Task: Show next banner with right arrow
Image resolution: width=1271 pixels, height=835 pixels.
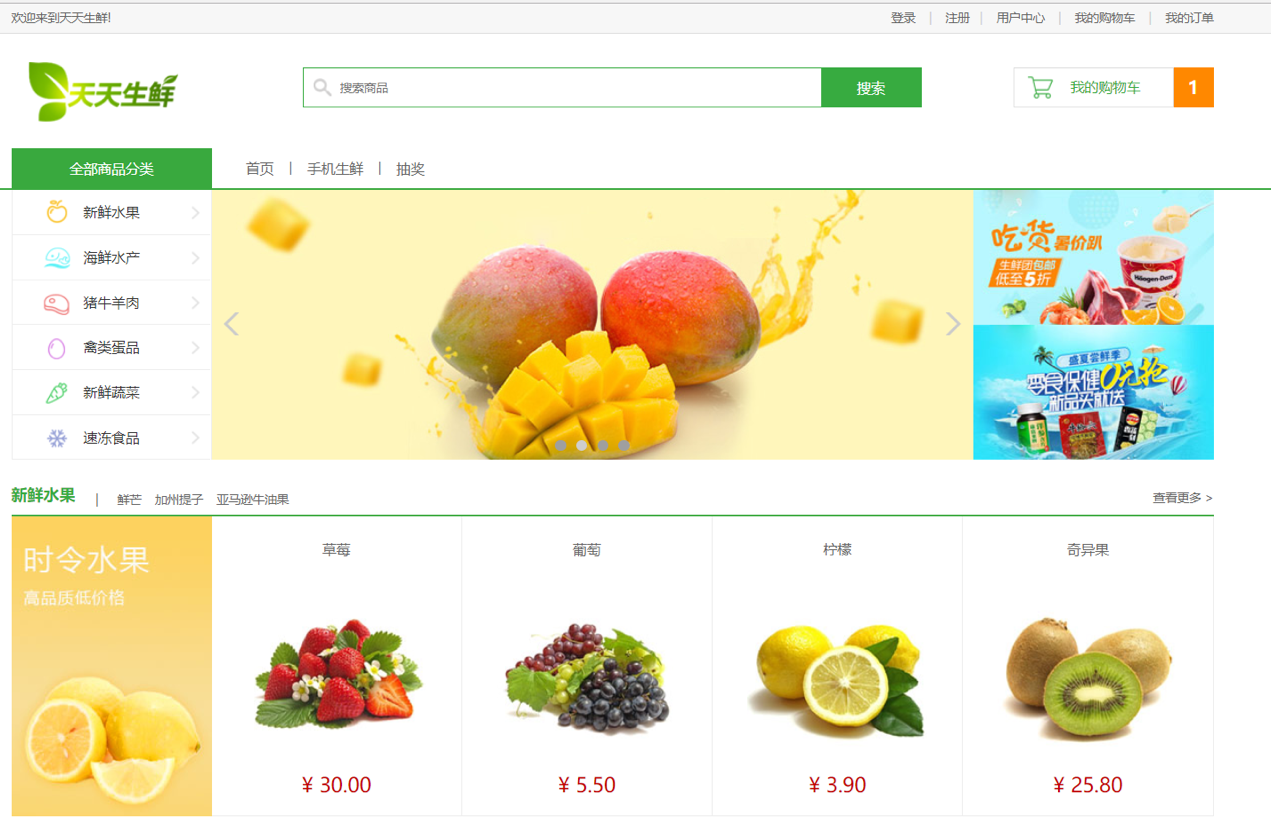Action: coord(953,324)
